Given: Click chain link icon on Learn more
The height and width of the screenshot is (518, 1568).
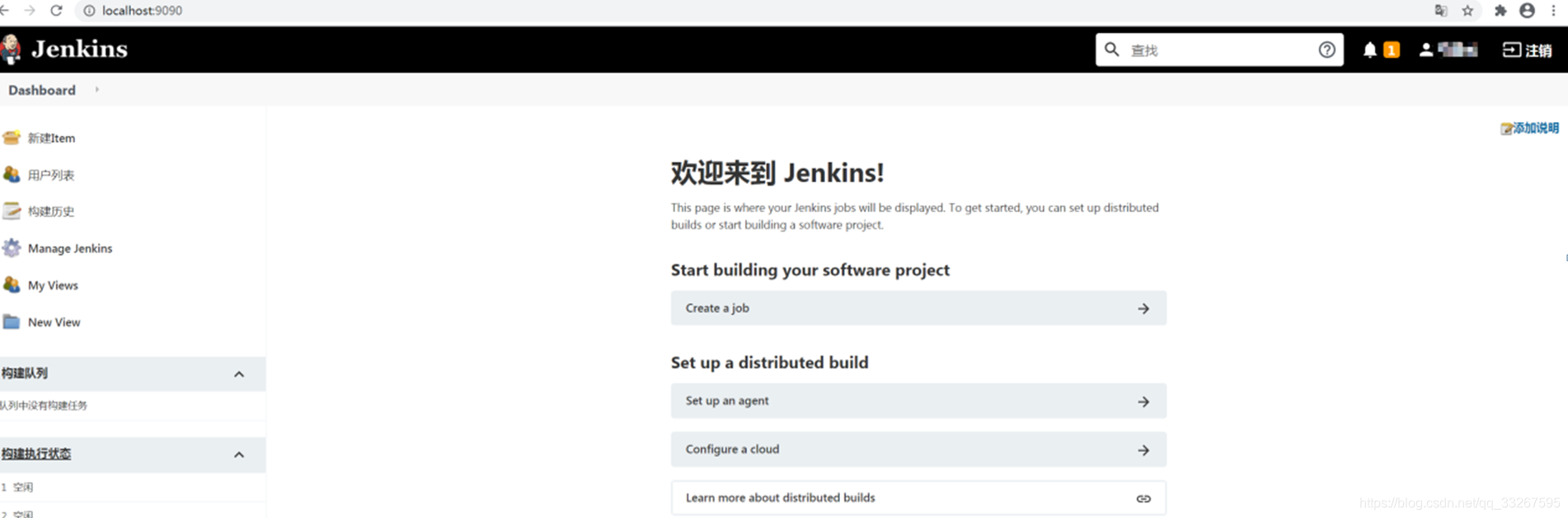Looking at the screenshot, I should pos(1143,499).
